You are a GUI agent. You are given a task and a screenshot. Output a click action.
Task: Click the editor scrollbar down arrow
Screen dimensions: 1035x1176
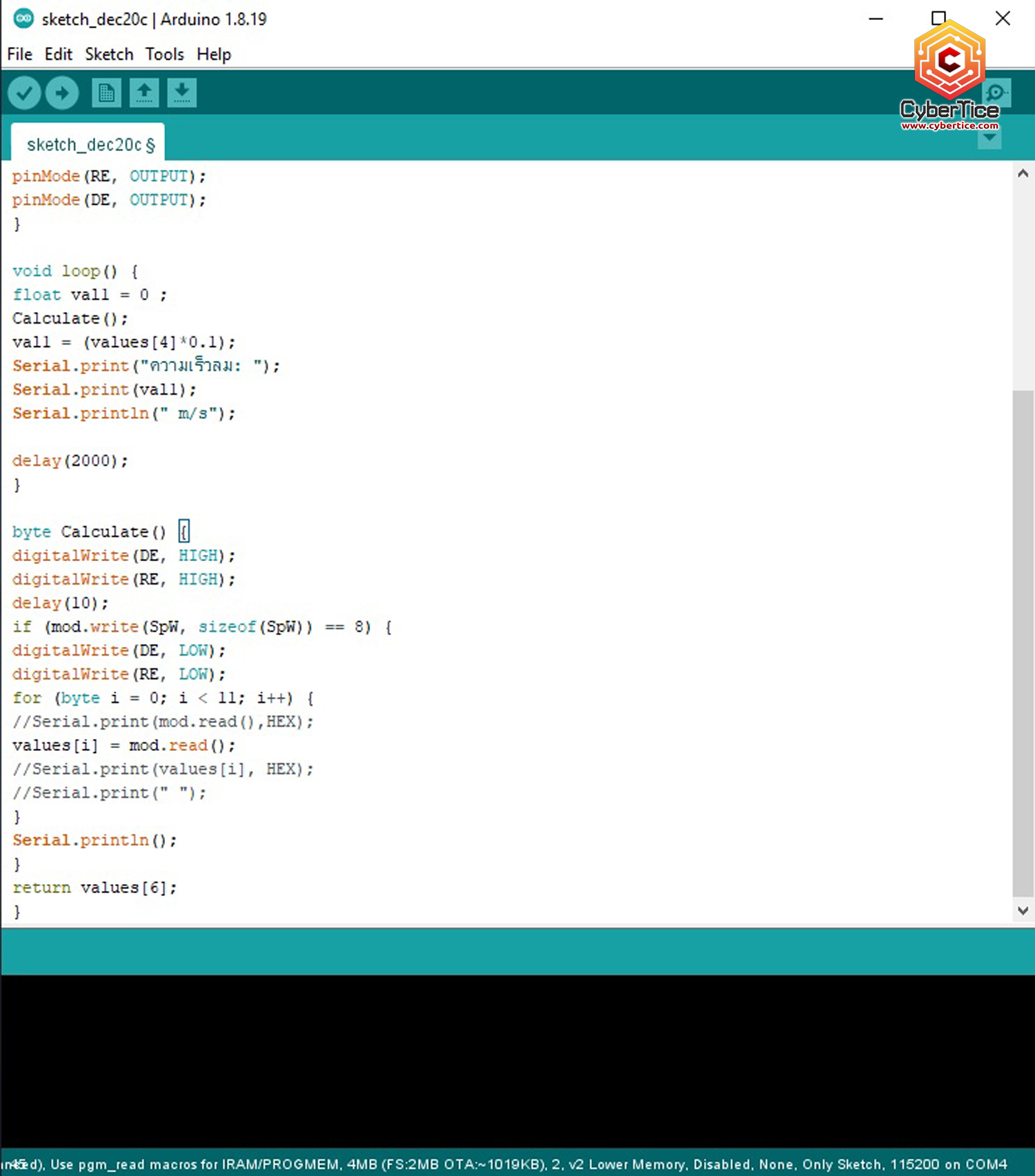click(x=1023, y=910)
